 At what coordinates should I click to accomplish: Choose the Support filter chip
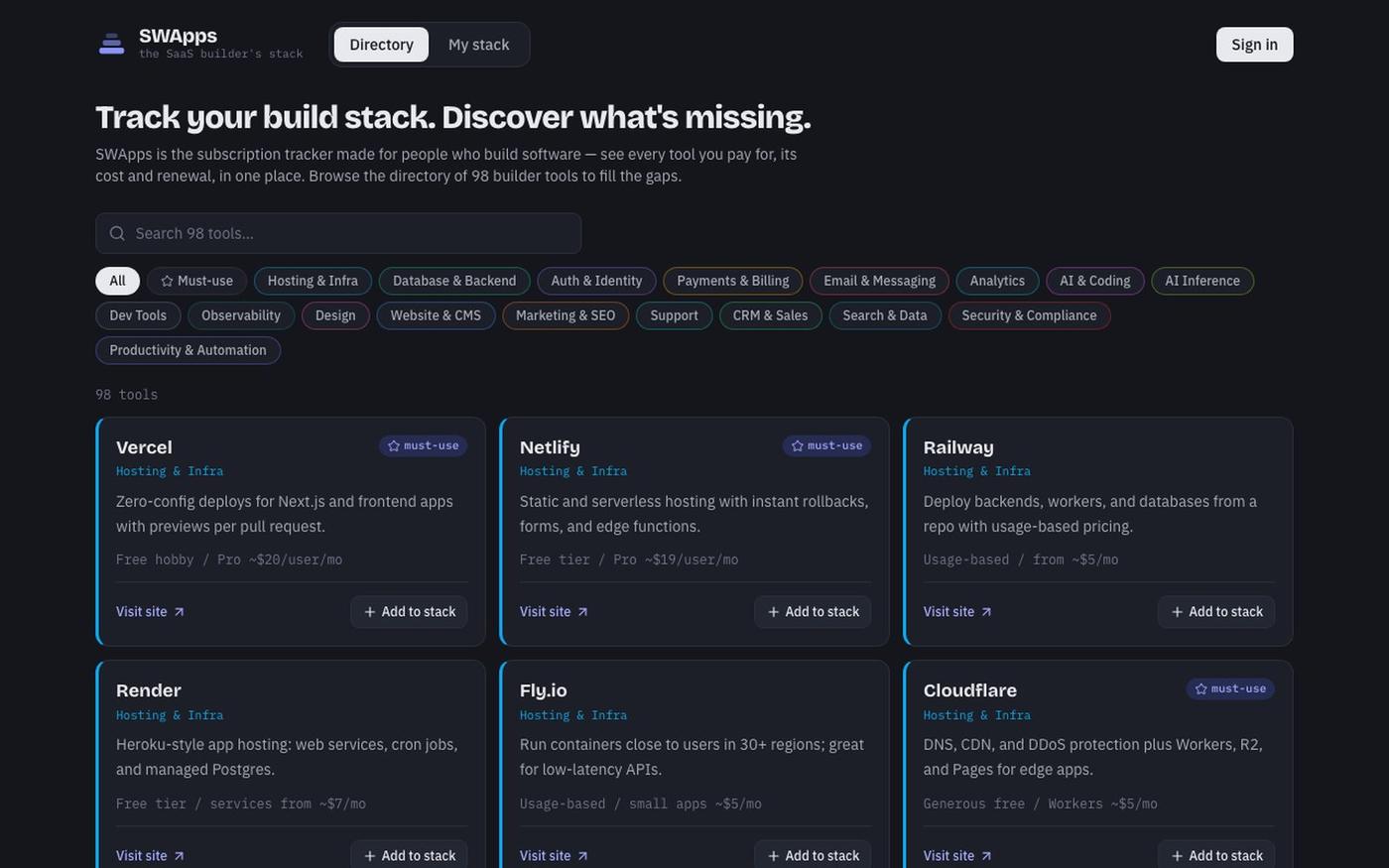pos(674,315)
